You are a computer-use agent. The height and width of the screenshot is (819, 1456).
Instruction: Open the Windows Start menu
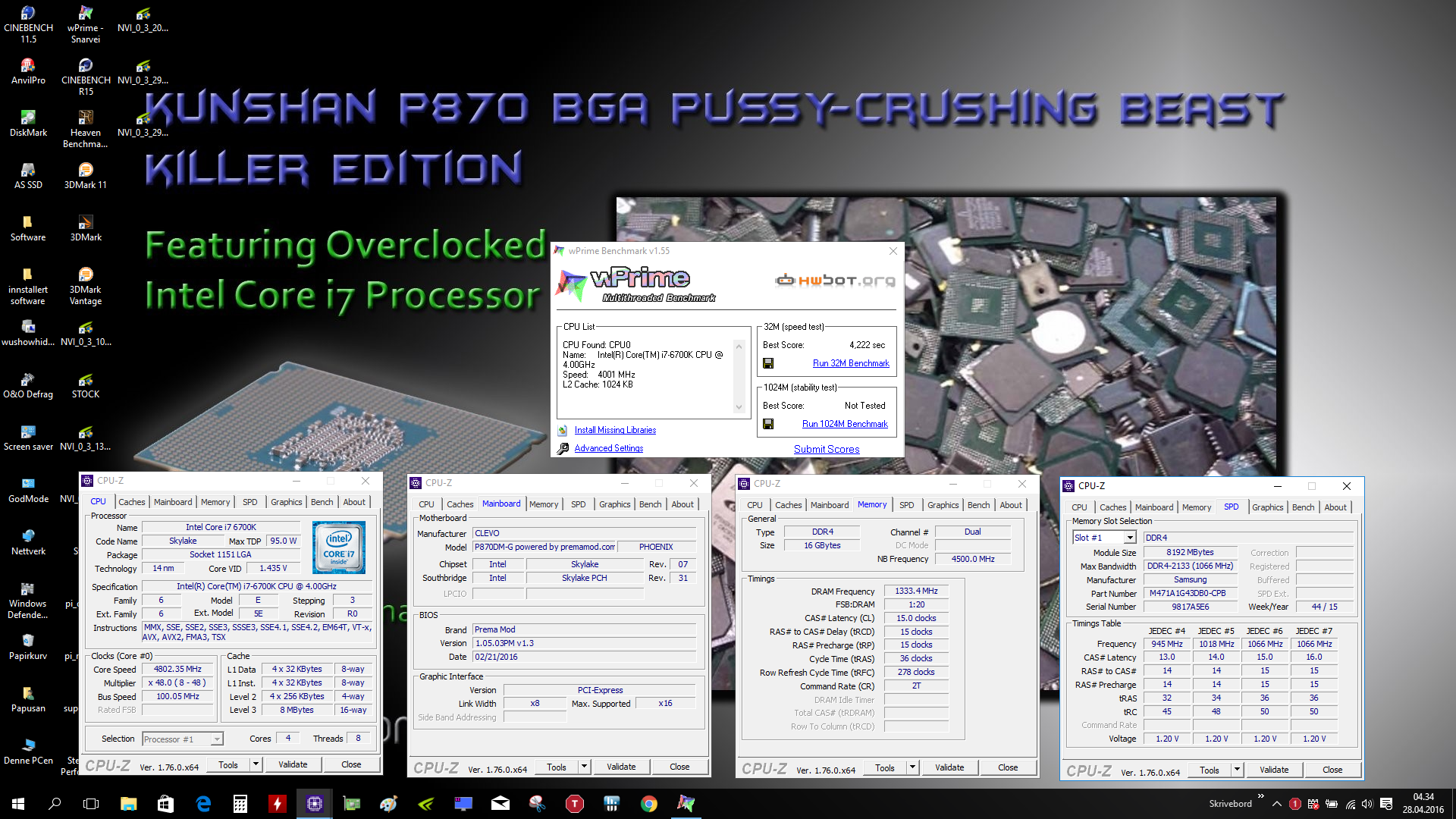(x=18, y=804)
